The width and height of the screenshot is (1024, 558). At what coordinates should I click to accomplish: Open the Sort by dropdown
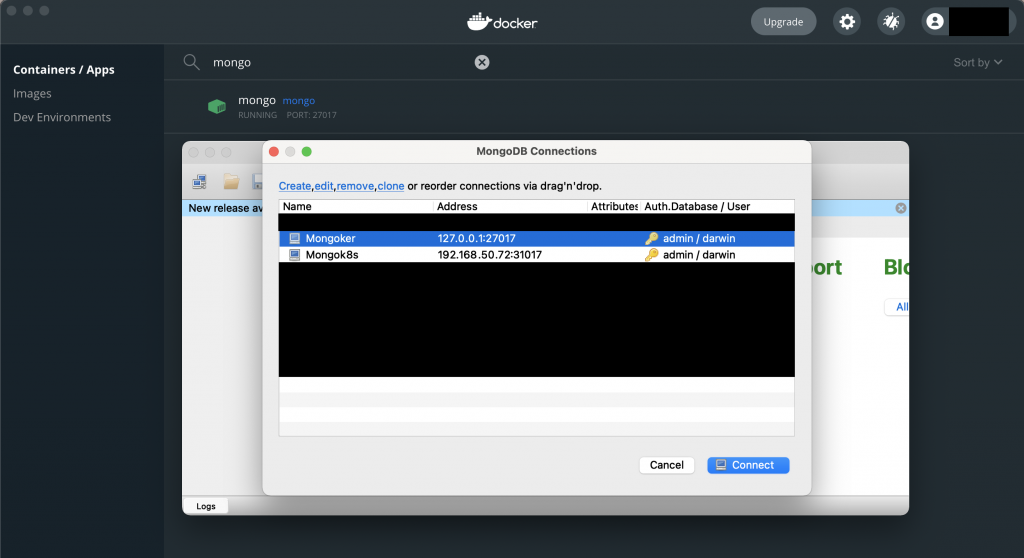[978, 63]
